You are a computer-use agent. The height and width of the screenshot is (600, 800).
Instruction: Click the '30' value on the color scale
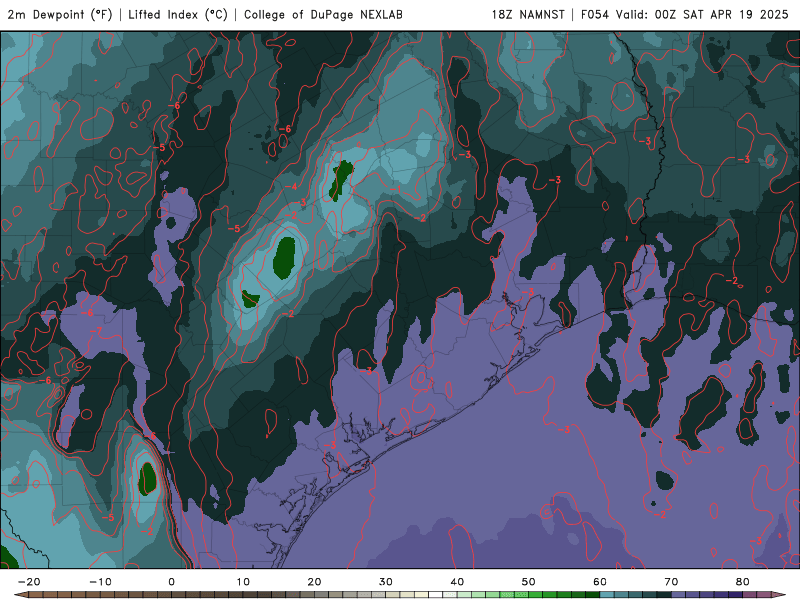[x=386, y=582]
